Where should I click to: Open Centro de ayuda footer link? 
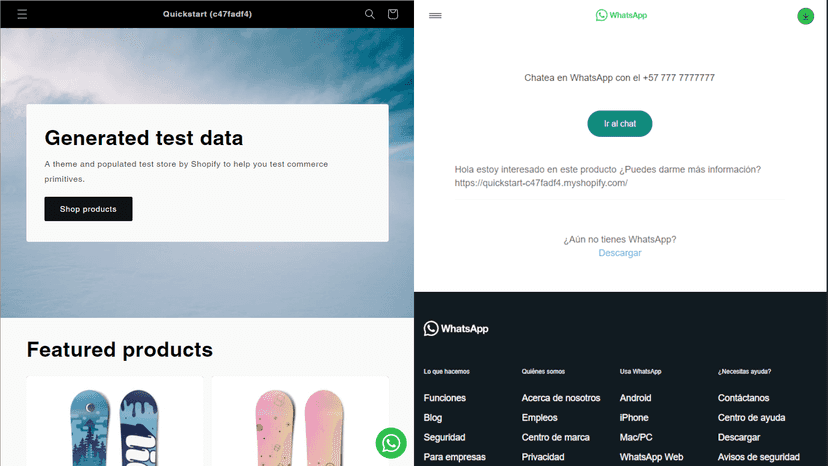click(751, 417)
